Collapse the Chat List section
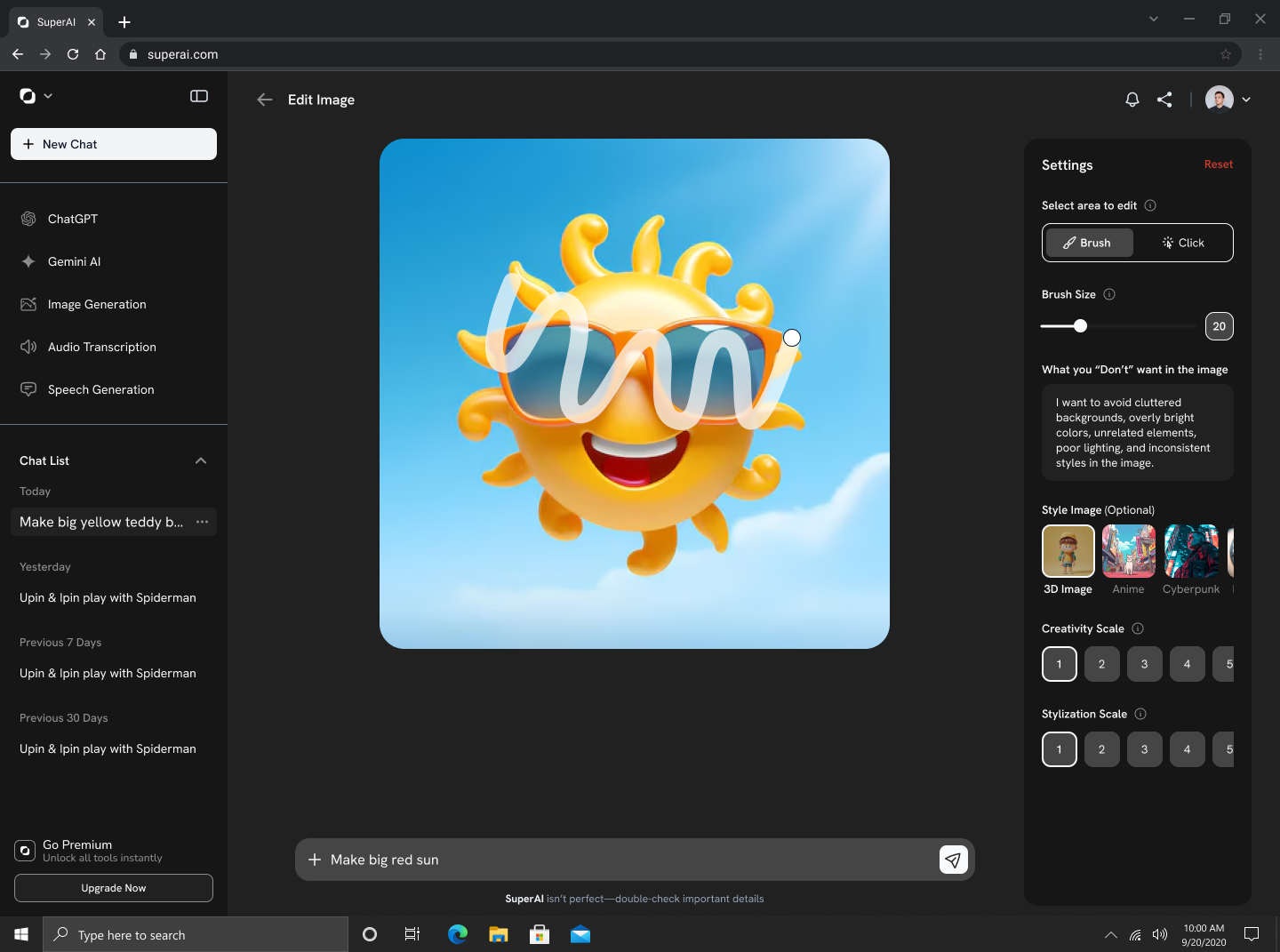The height and width of the screenshot is (952, 1280). coord(201,460)
